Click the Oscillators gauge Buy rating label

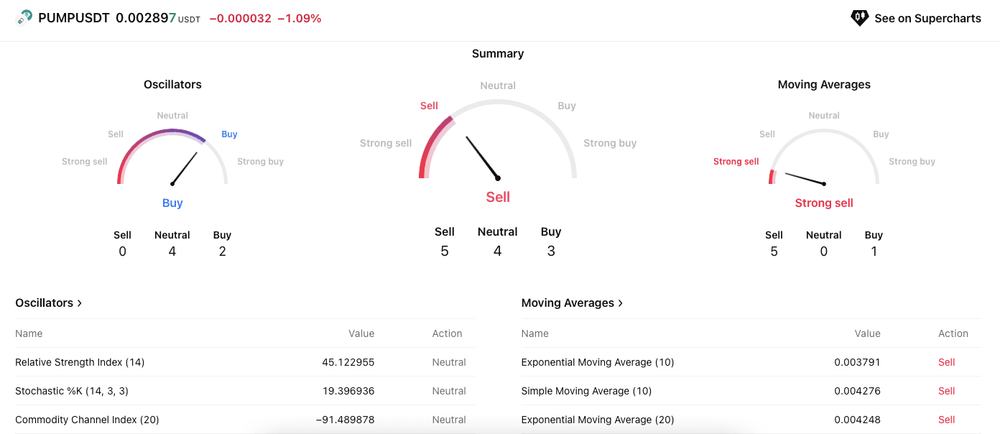pyautogui.click(x=172, y=203)
